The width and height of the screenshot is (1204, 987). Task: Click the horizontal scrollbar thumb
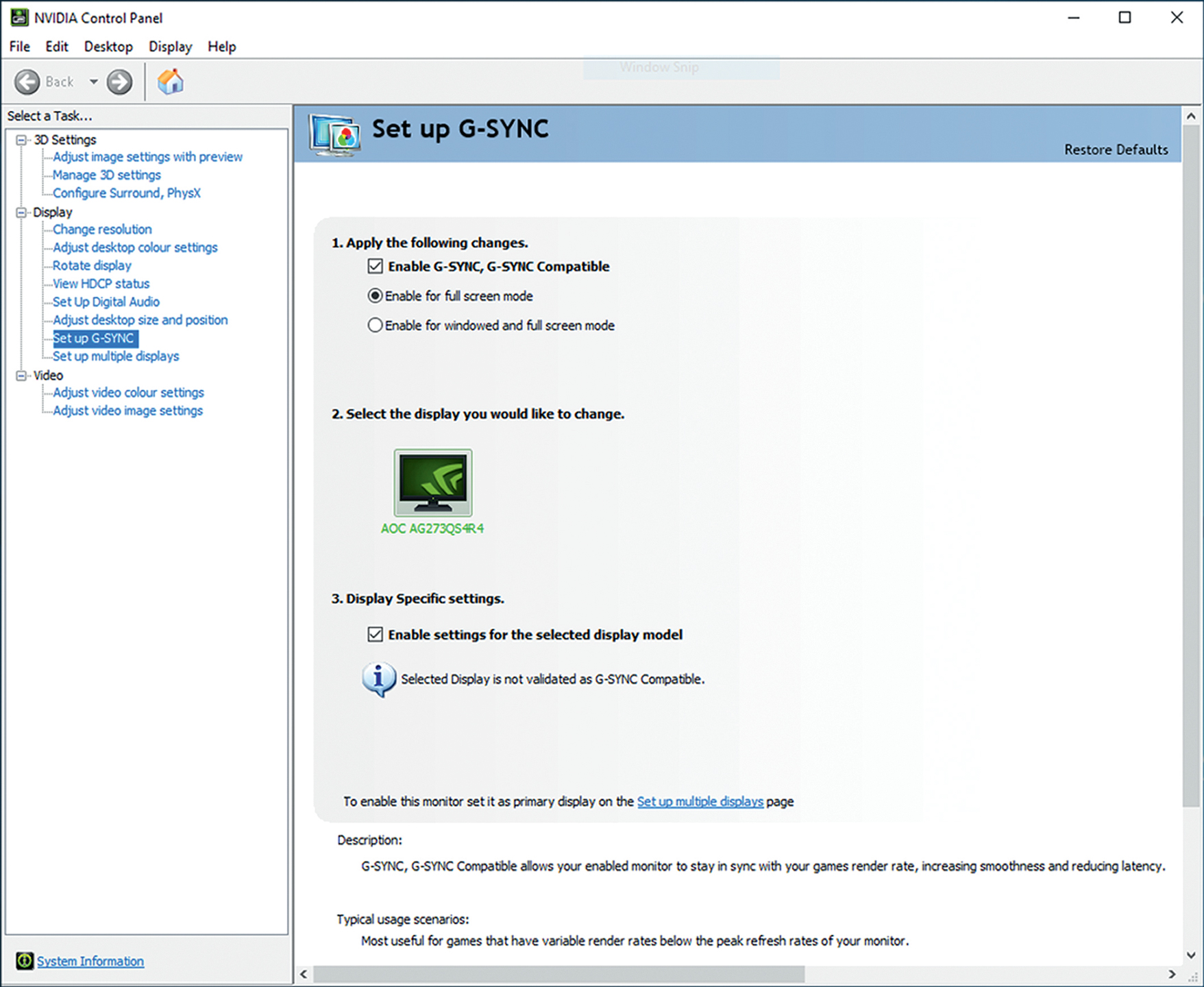[558, 974]
